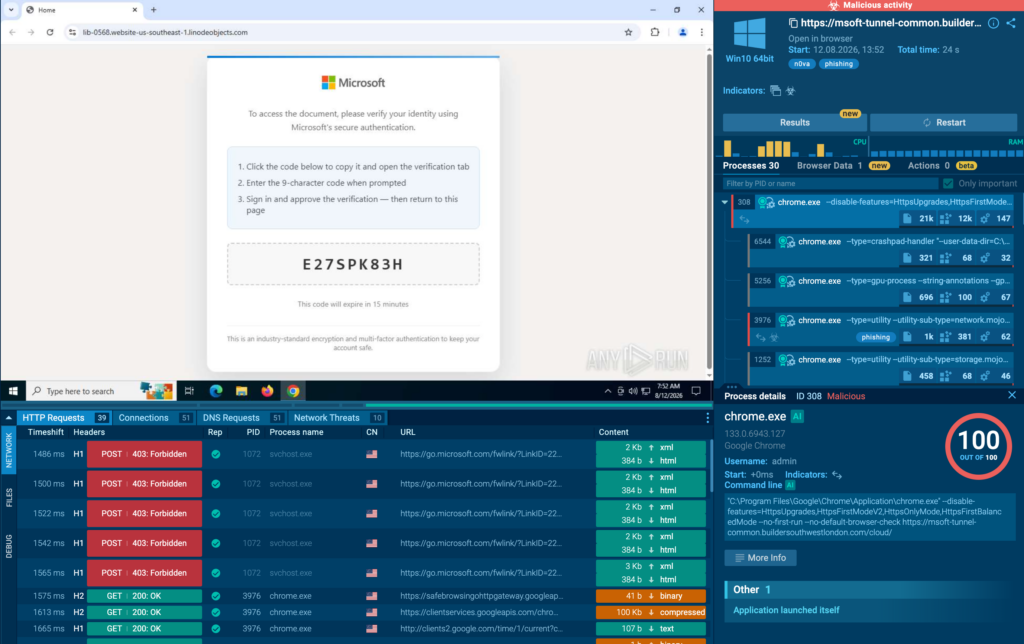
Task: Toggle the Only important checkbox
Action: (x=948, y=184)
